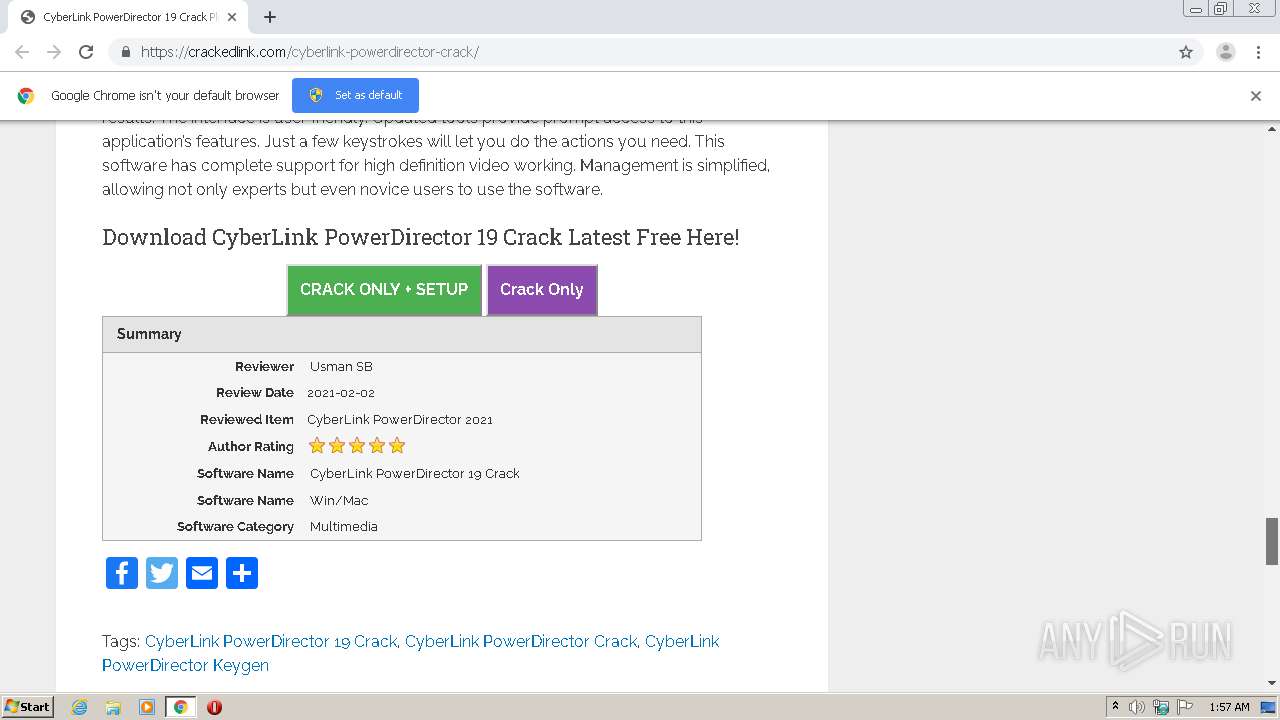This screenshot has width=1280, height=720.
Task: Select the CyberLink PowerDirector 19 Crack tab
Action: tap(130, 17)
